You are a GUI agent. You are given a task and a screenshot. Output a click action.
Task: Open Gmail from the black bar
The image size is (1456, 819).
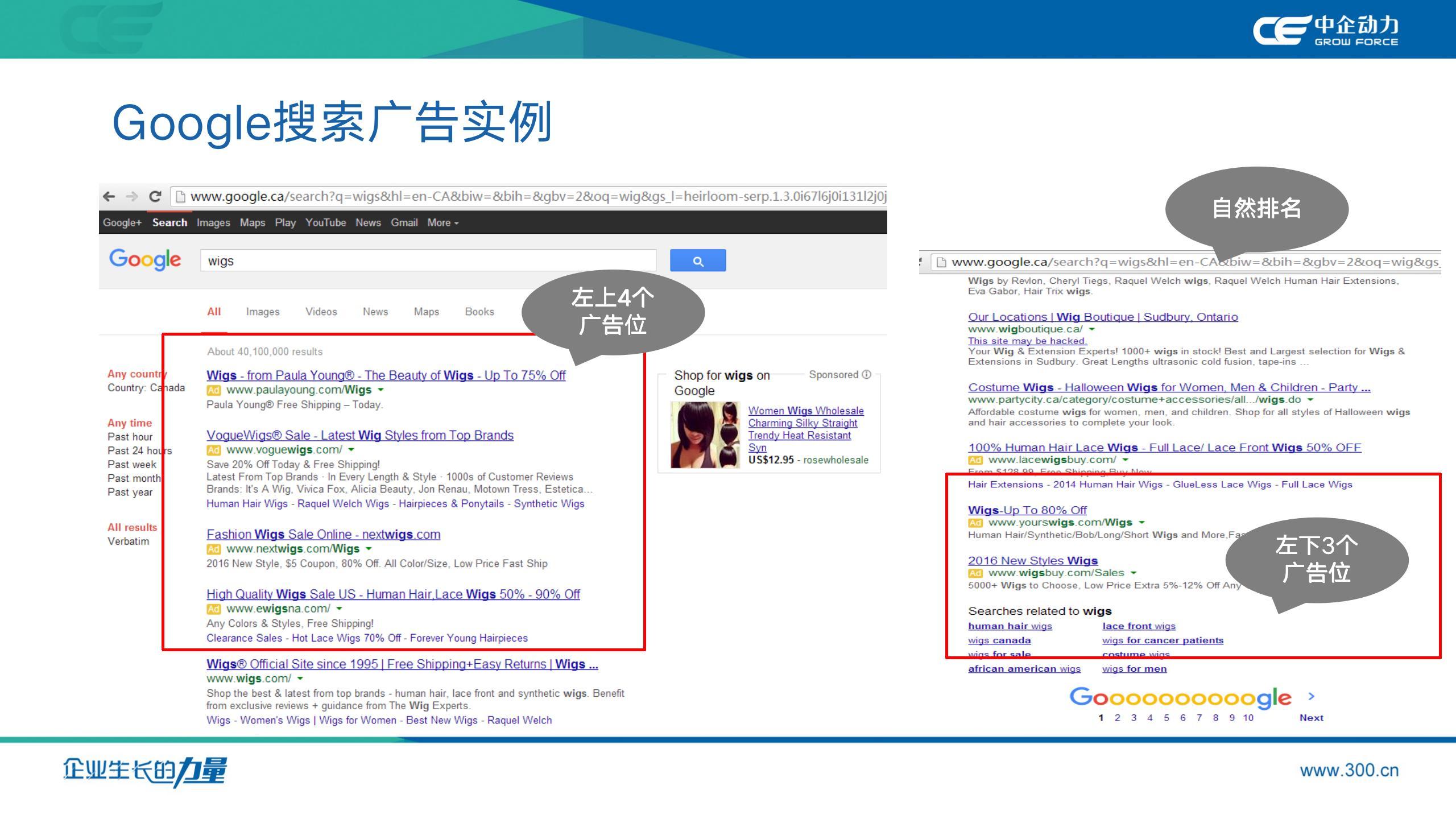click(404, 223)
